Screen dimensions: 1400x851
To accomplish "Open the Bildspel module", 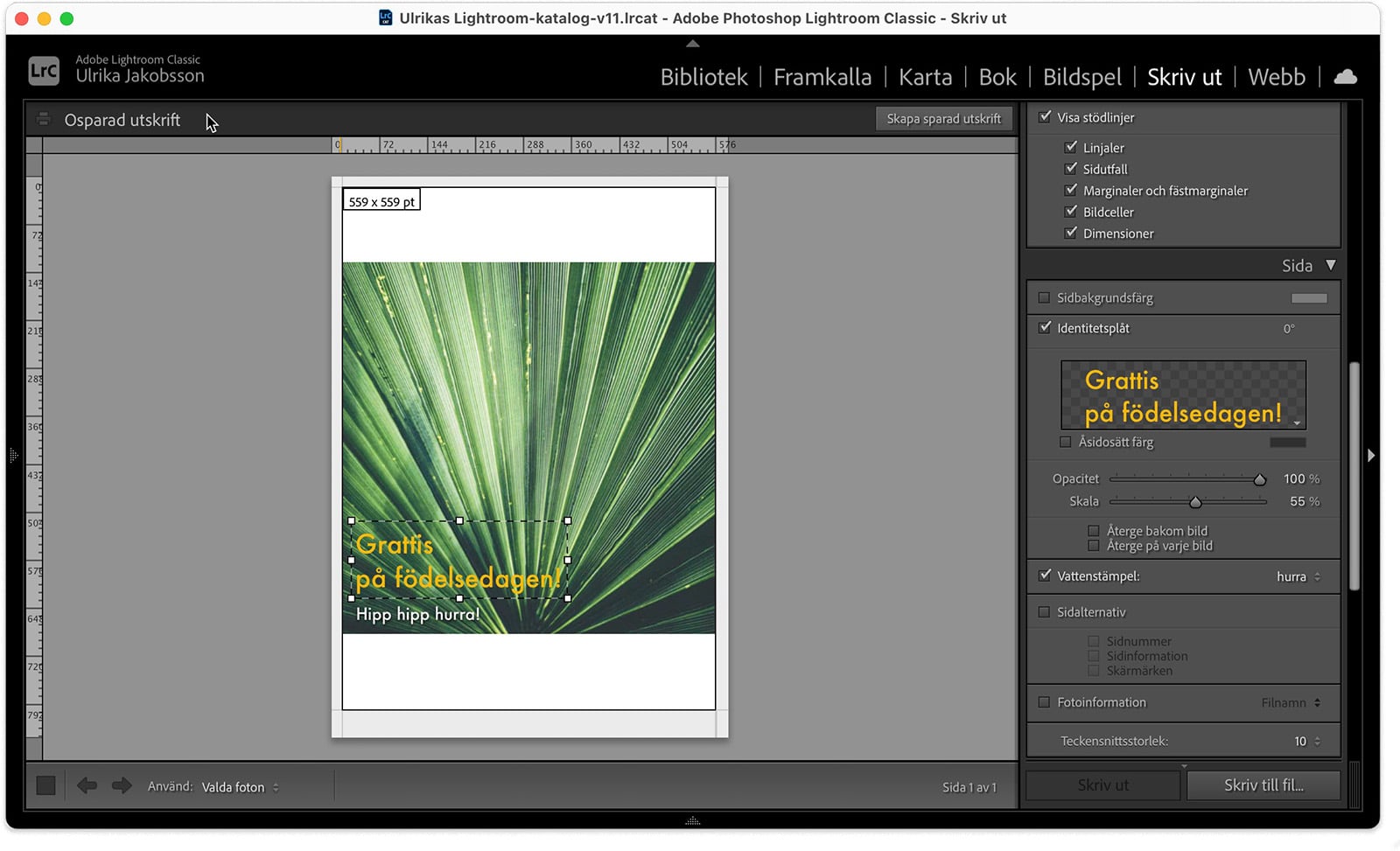I will (x=1081, y=77).
